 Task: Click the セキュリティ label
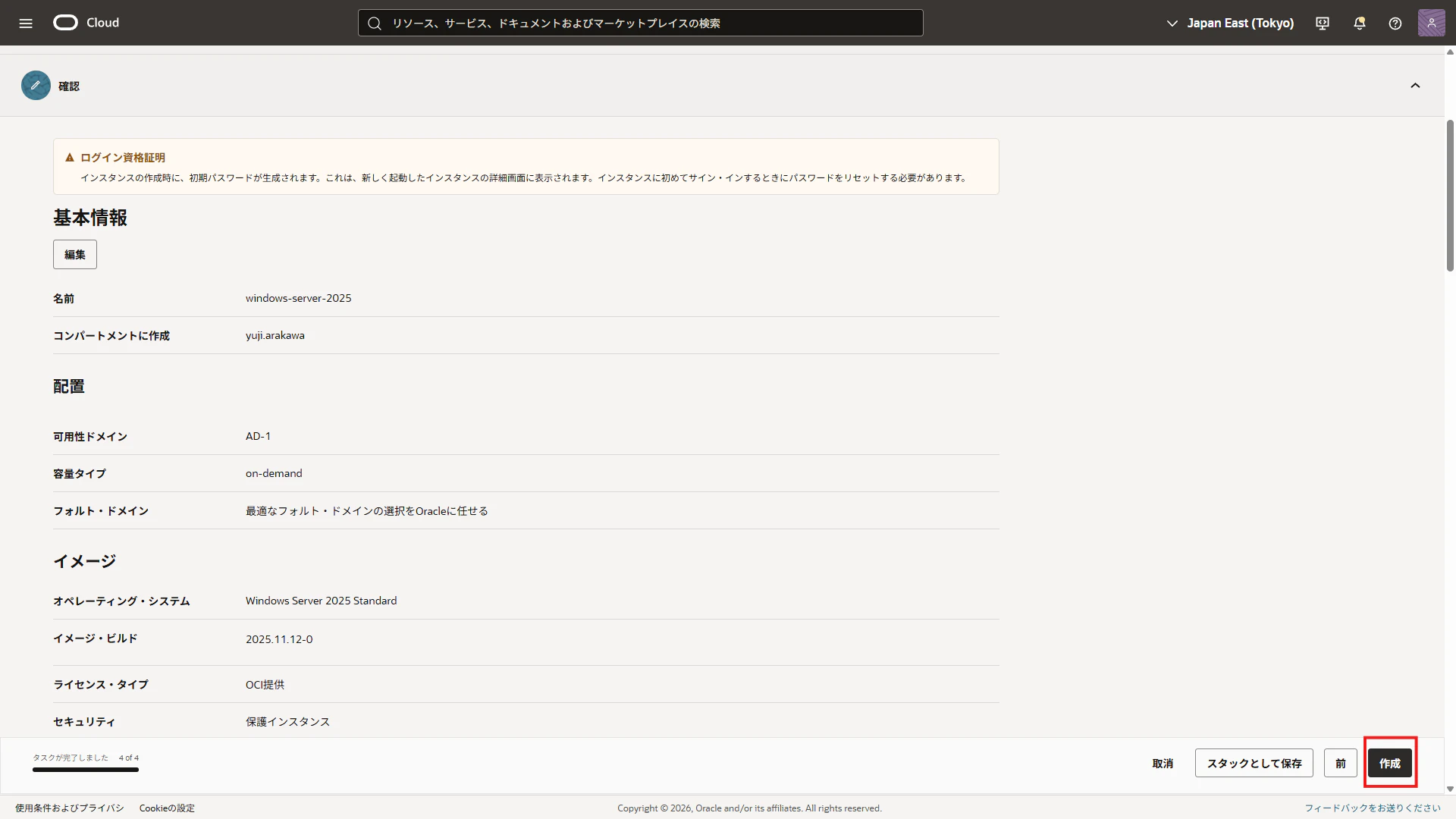84,722
